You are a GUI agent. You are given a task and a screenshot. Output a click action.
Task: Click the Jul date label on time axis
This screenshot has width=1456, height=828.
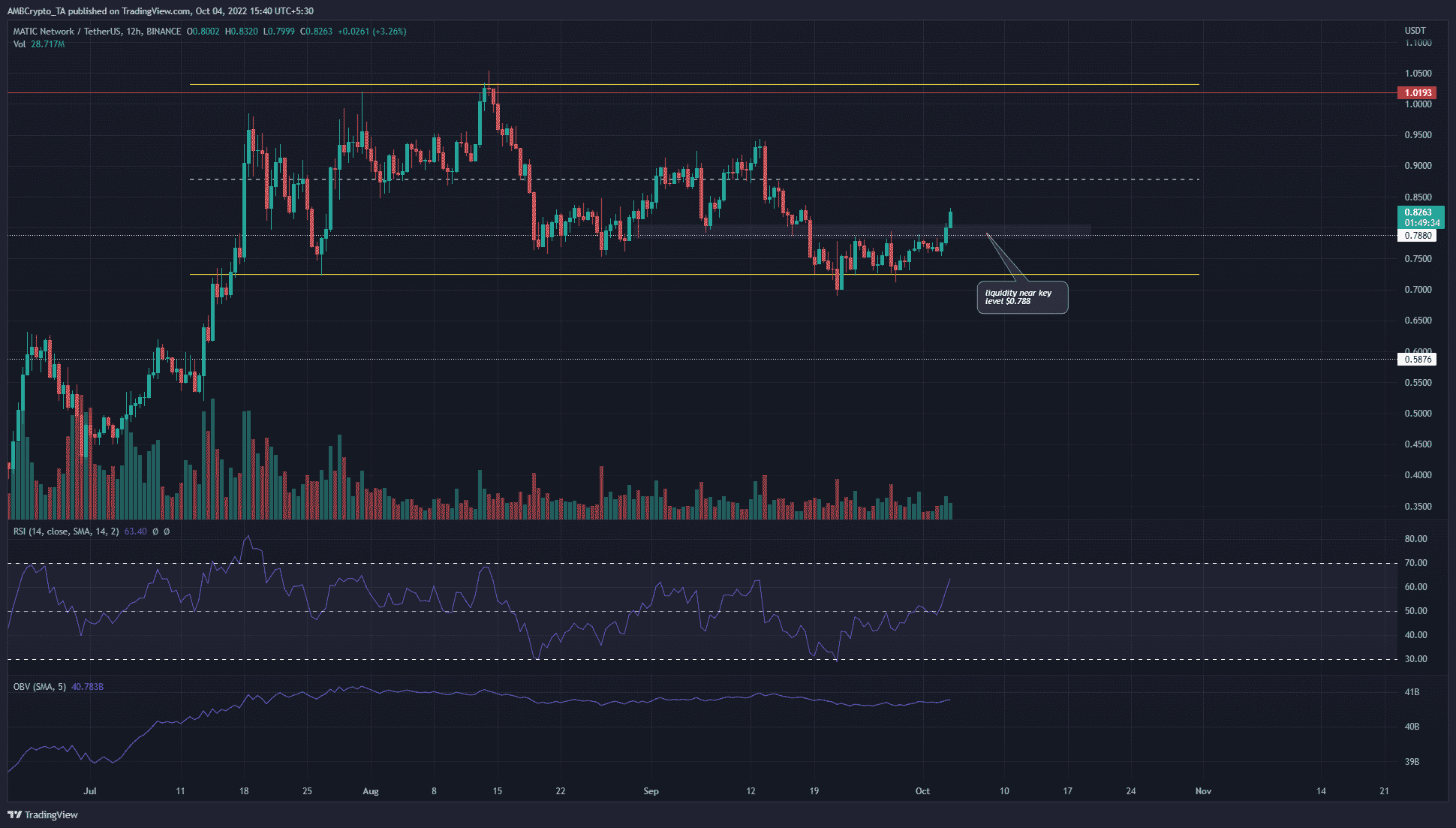90,791
